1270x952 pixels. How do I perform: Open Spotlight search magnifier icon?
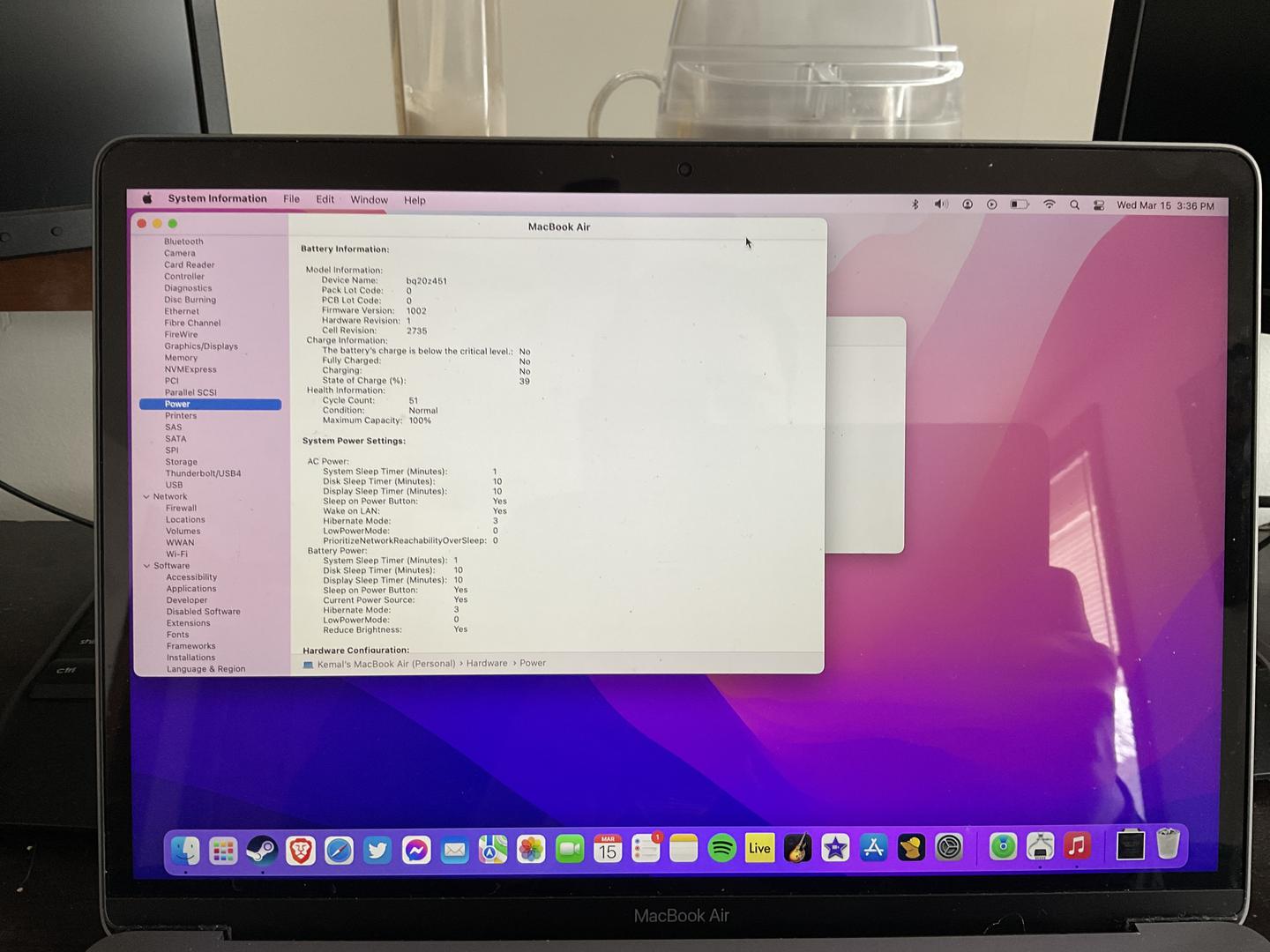[x=1074, y=205]
